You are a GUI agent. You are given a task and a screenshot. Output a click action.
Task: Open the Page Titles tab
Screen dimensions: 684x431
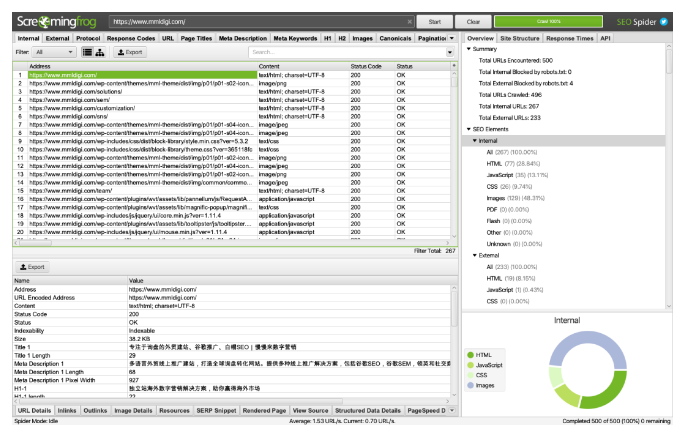coord(196,38)
